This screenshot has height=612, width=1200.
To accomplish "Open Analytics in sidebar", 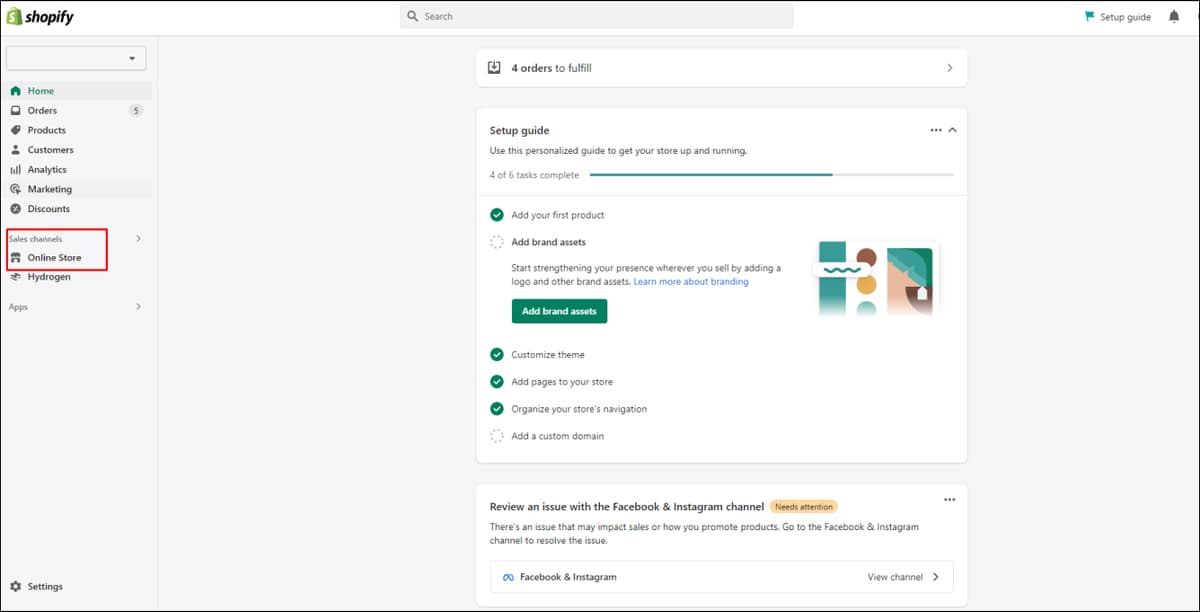I will 47,170.
